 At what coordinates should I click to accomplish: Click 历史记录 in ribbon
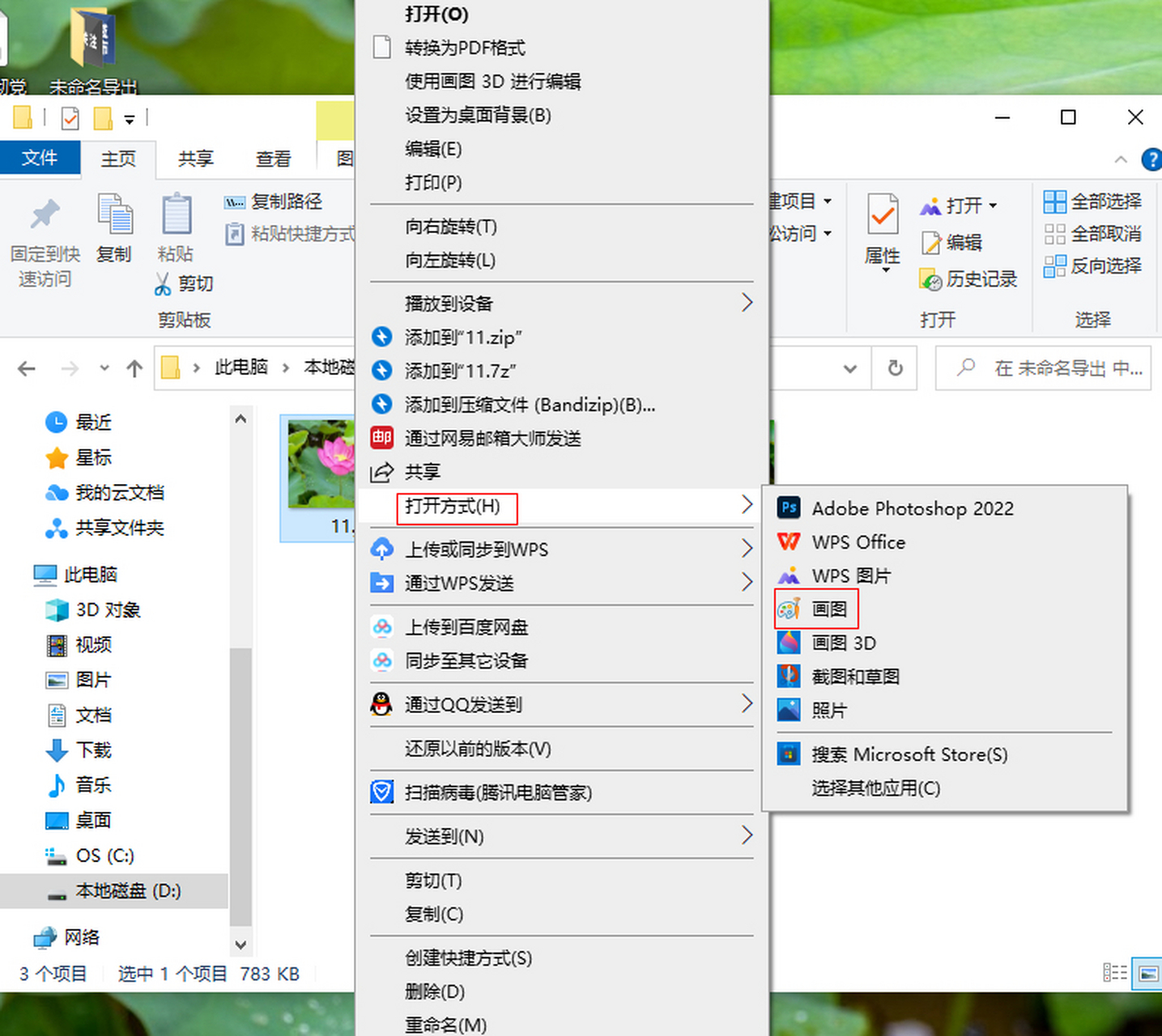coord(968,279)
